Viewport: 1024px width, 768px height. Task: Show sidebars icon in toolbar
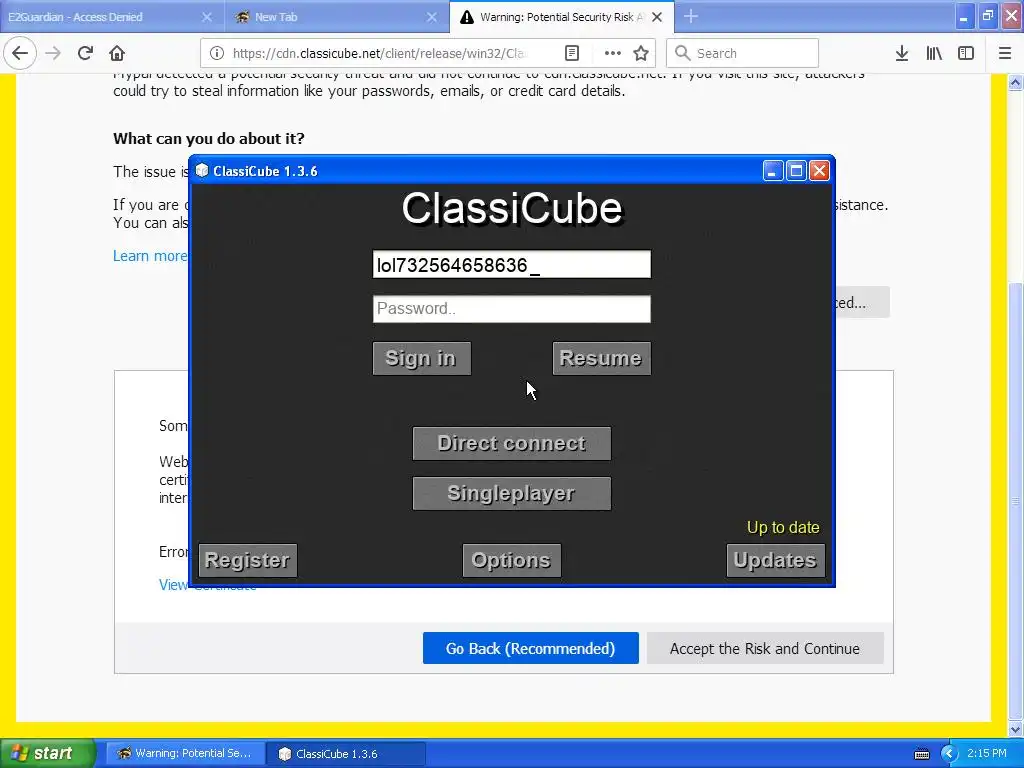pyautogui.click(x=966, y=54)
